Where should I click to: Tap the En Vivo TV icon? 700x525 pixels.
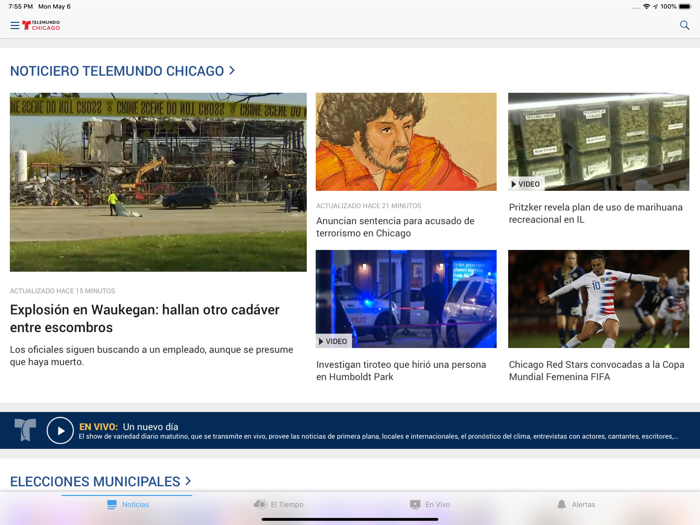[x=415, y=504]
